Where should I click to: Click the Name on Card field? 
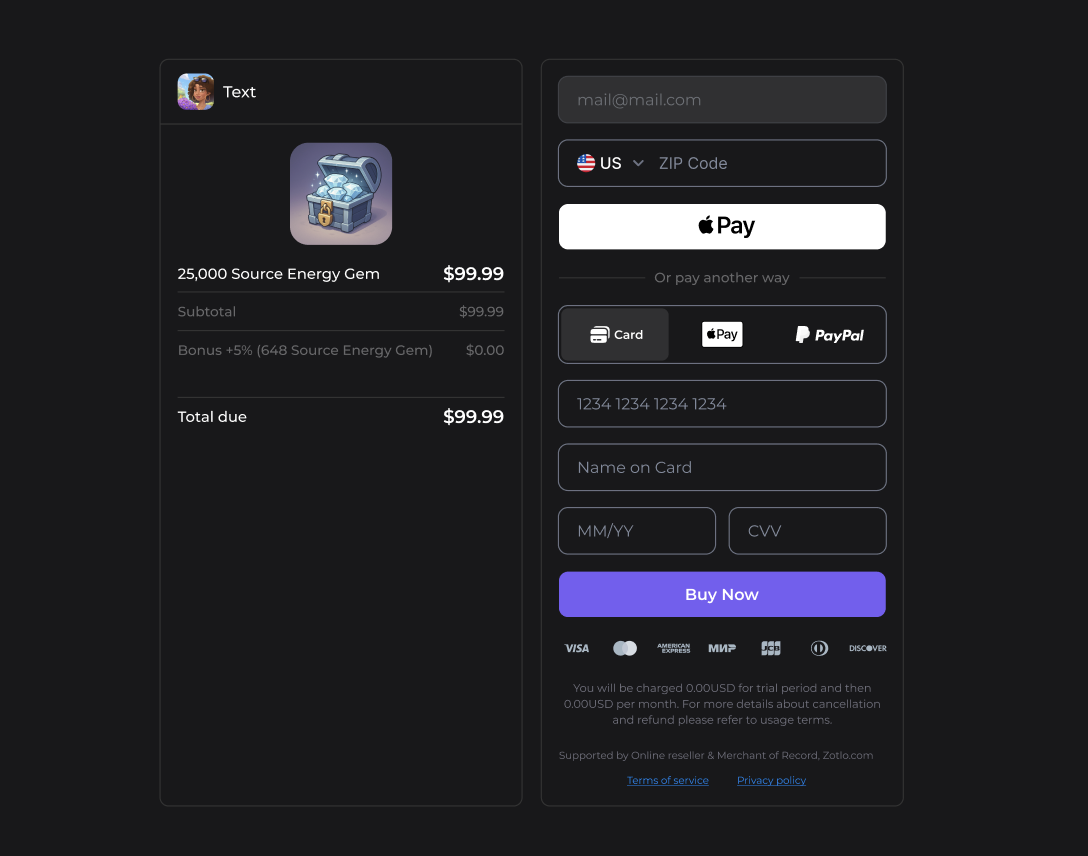[722, 468]
